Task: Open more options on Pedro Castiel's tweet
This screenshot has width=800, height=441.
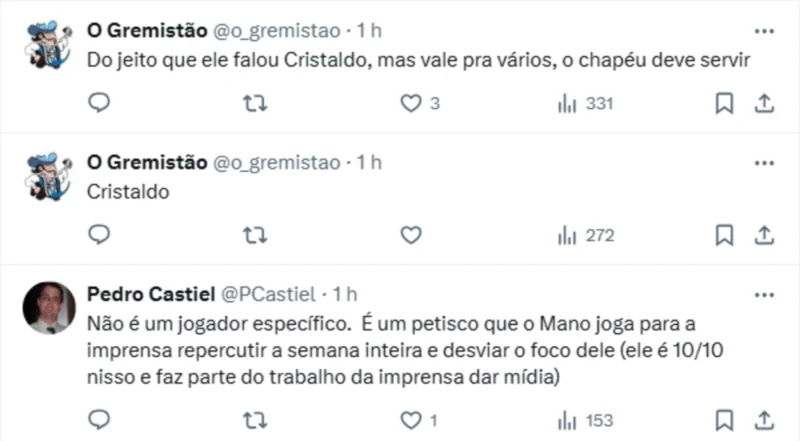Action: (x=764, y=294)
